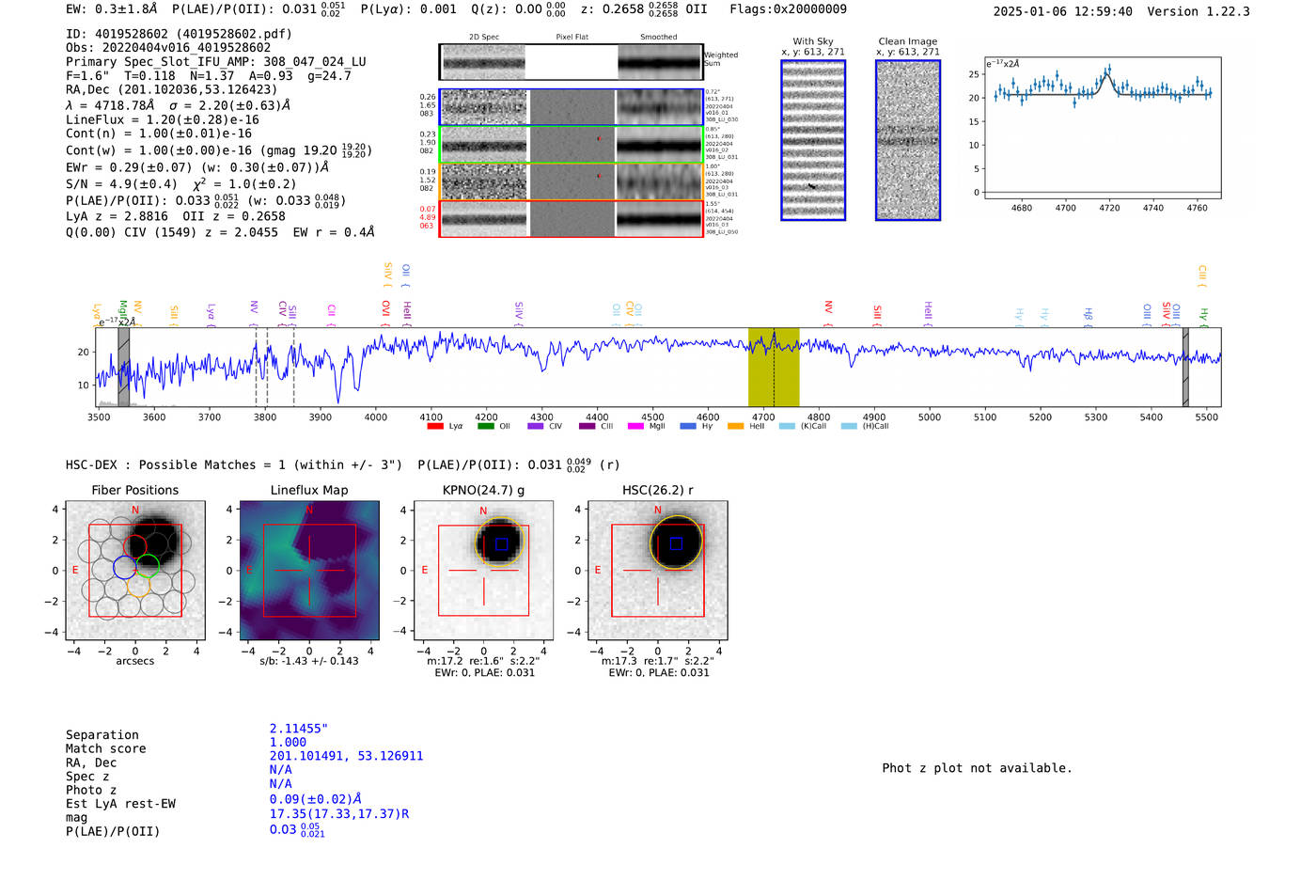Click the red fiber circle in Fiber Positions
This screenshot has height=896, width=1316.
[x=135, y=546]
